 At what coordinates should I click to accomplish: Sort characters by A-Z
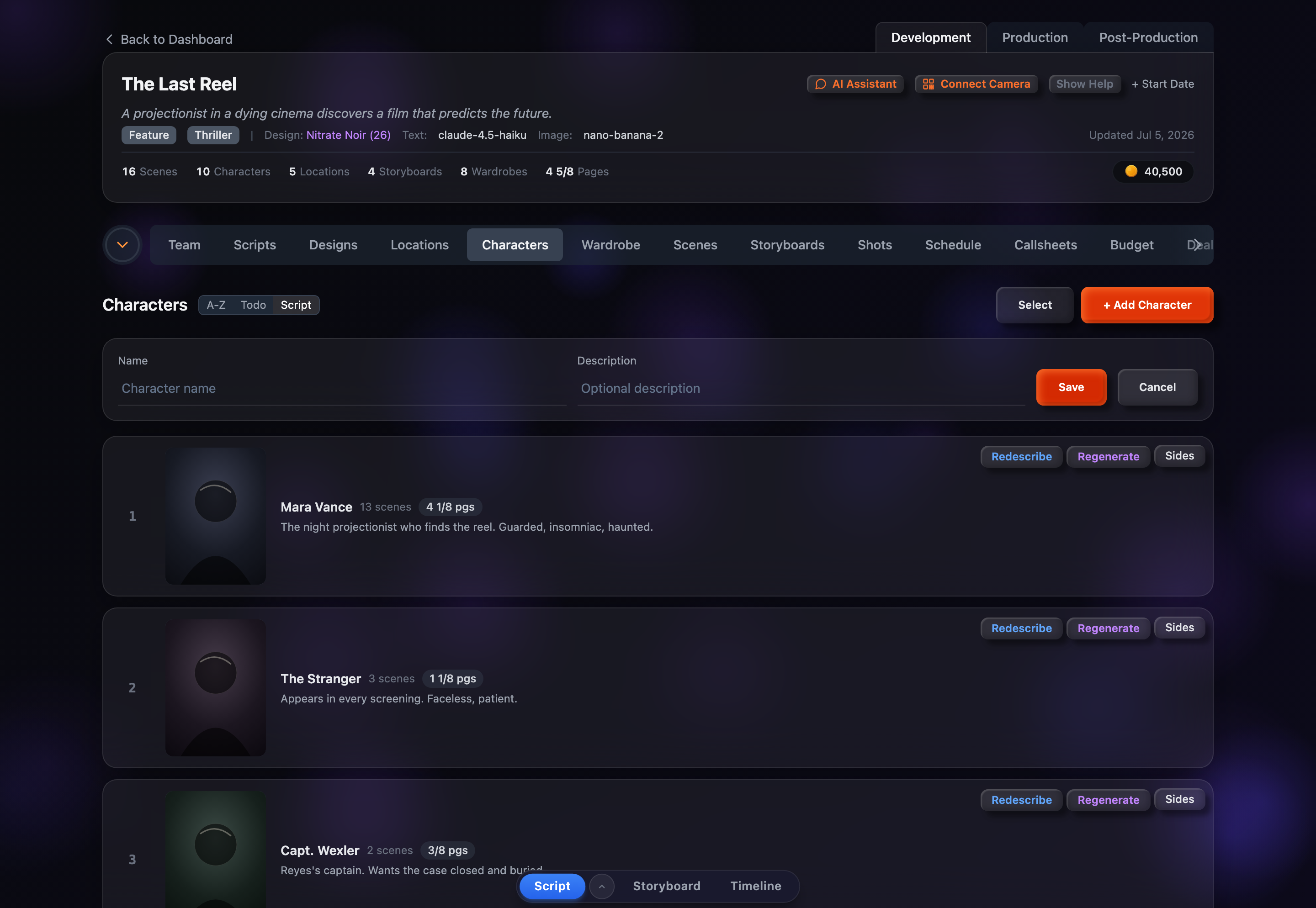click(216, 305)
